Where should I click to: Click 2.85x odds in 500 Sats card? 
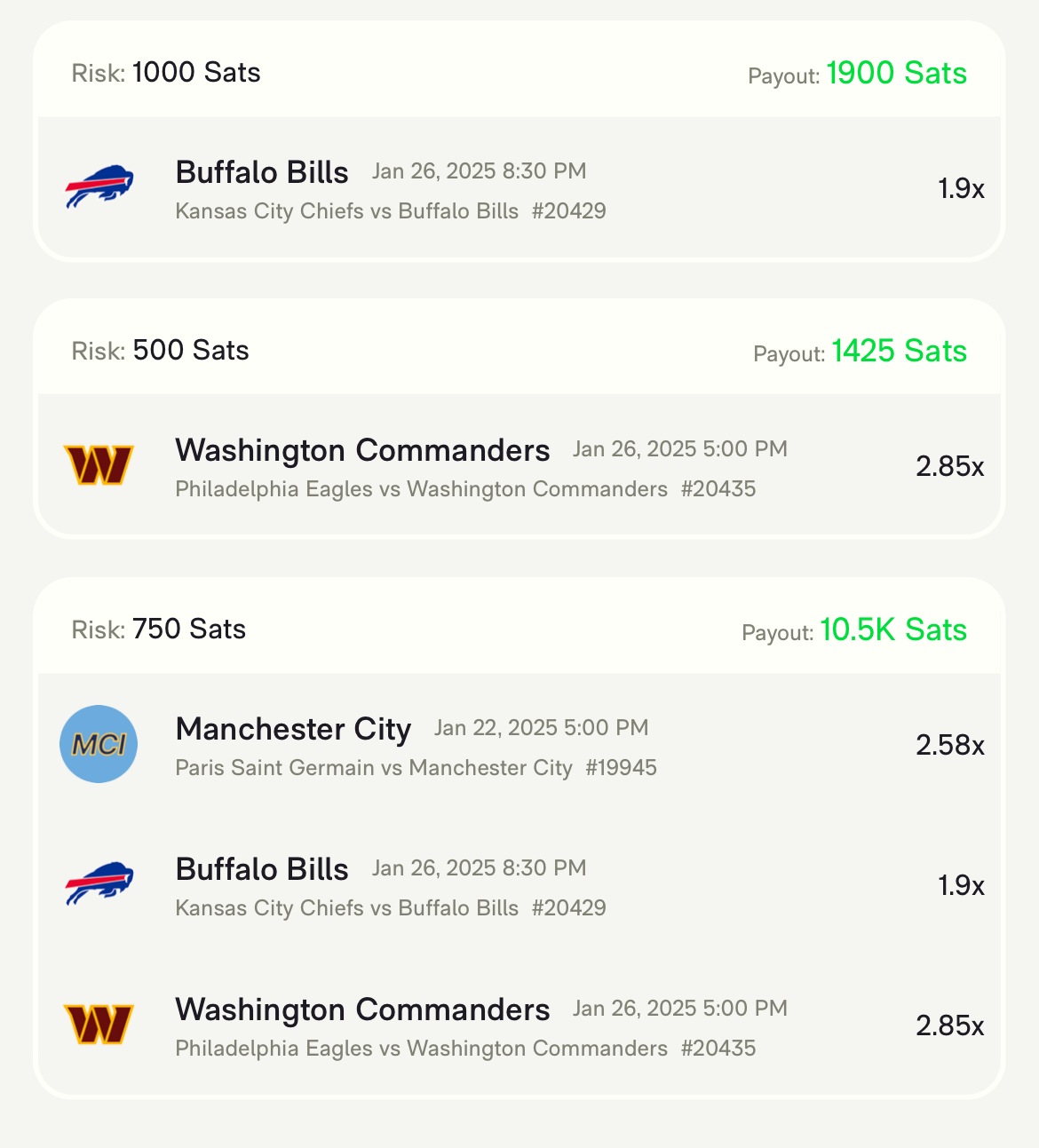950,466
